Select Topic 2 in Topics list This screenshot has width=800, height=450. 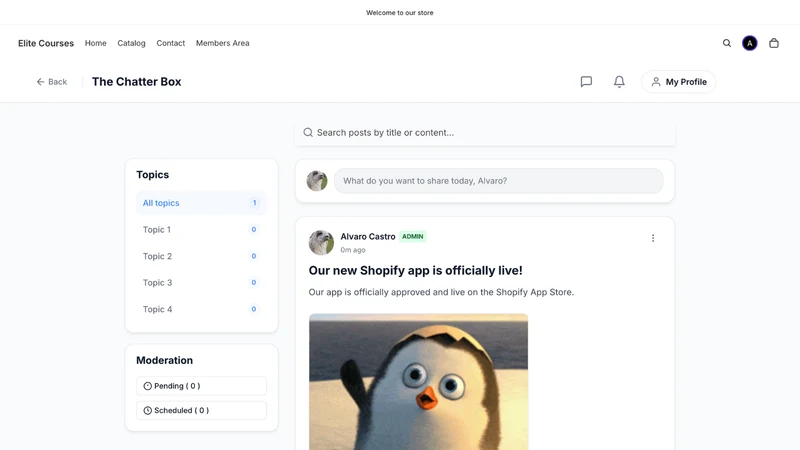[x=201, y=256]
